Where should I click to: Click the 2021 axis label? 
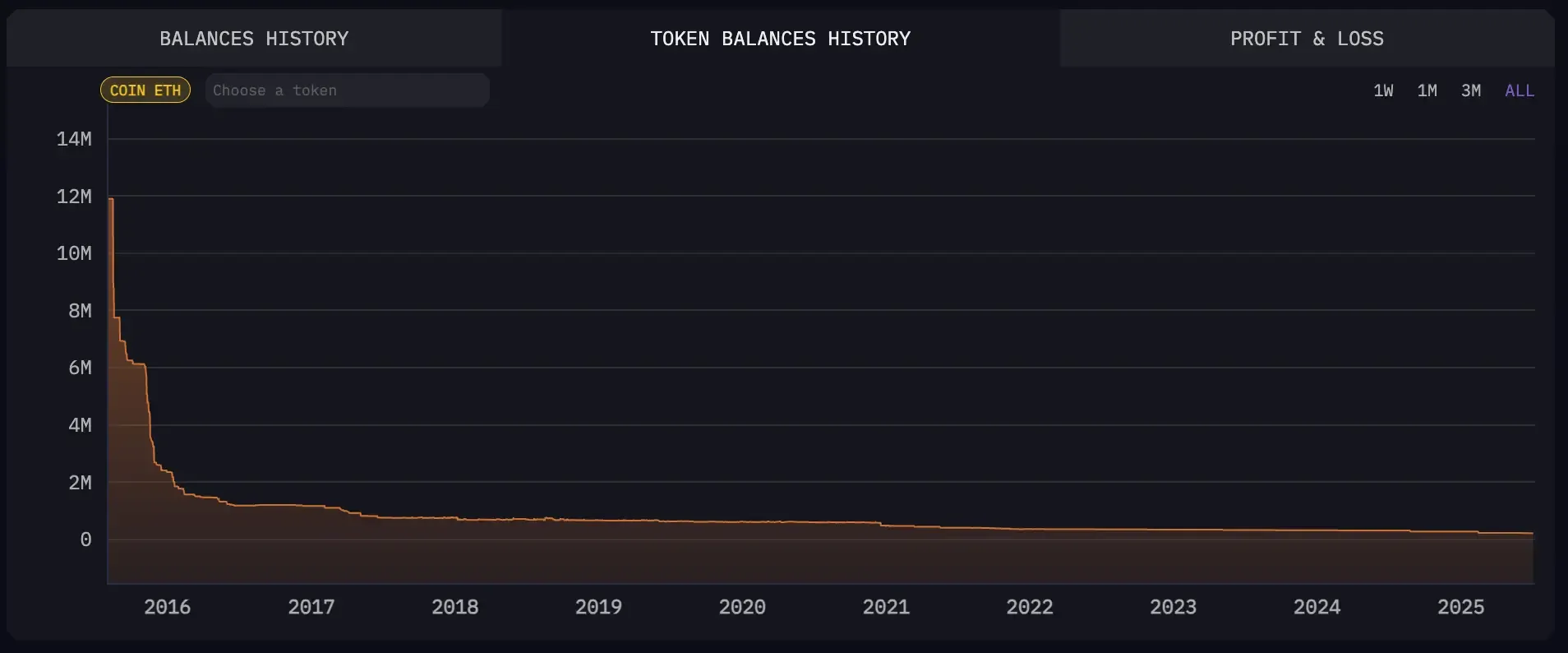pos(885,607)
